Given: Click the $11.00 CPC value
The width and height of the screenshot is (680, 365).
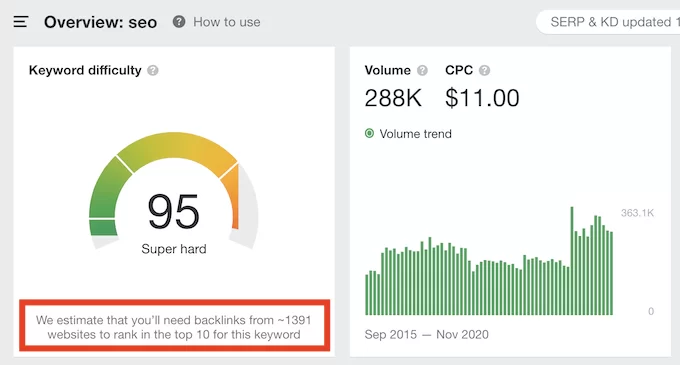Looking at the screenshot, I should tap(482, 98).
